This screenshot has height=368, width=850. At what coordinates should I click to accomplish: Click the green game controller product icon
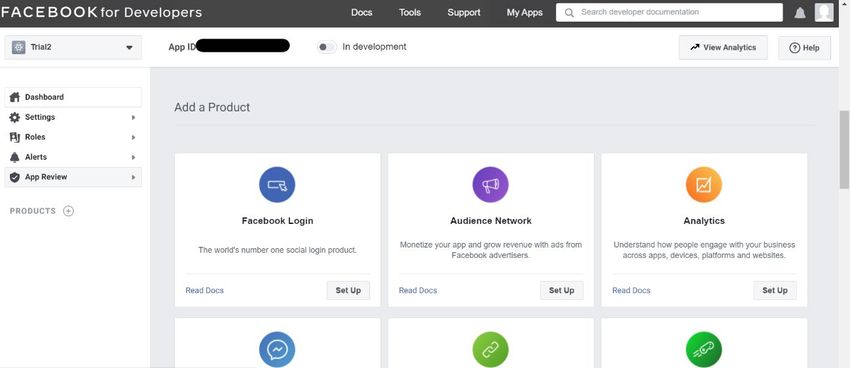(704, 350)
